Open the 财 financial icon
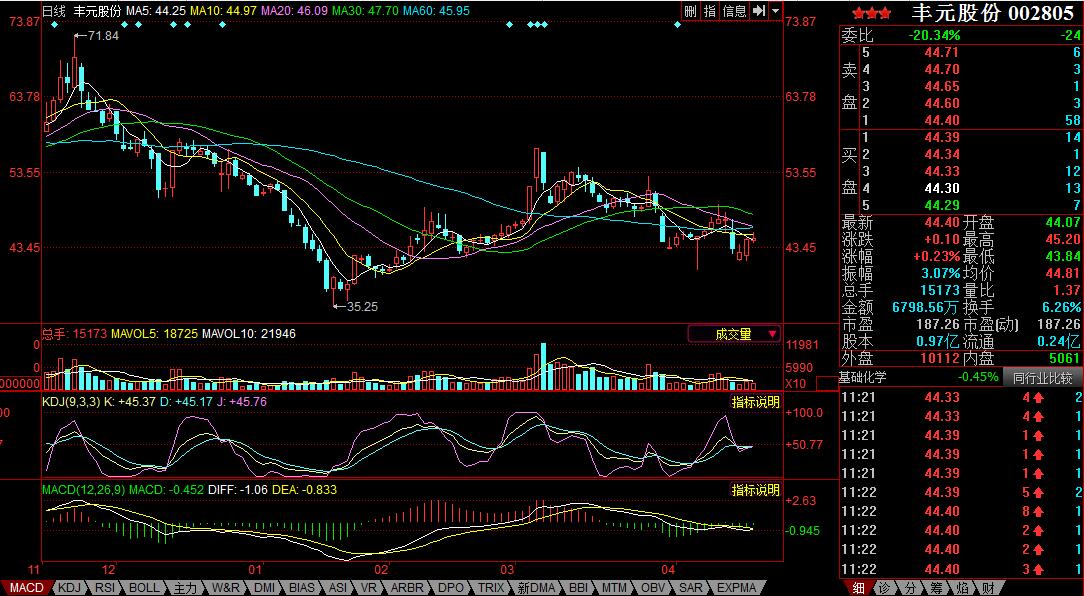The width and height of the screenshot is (1084, 596). pyautogui.click(x=988, y=588)
